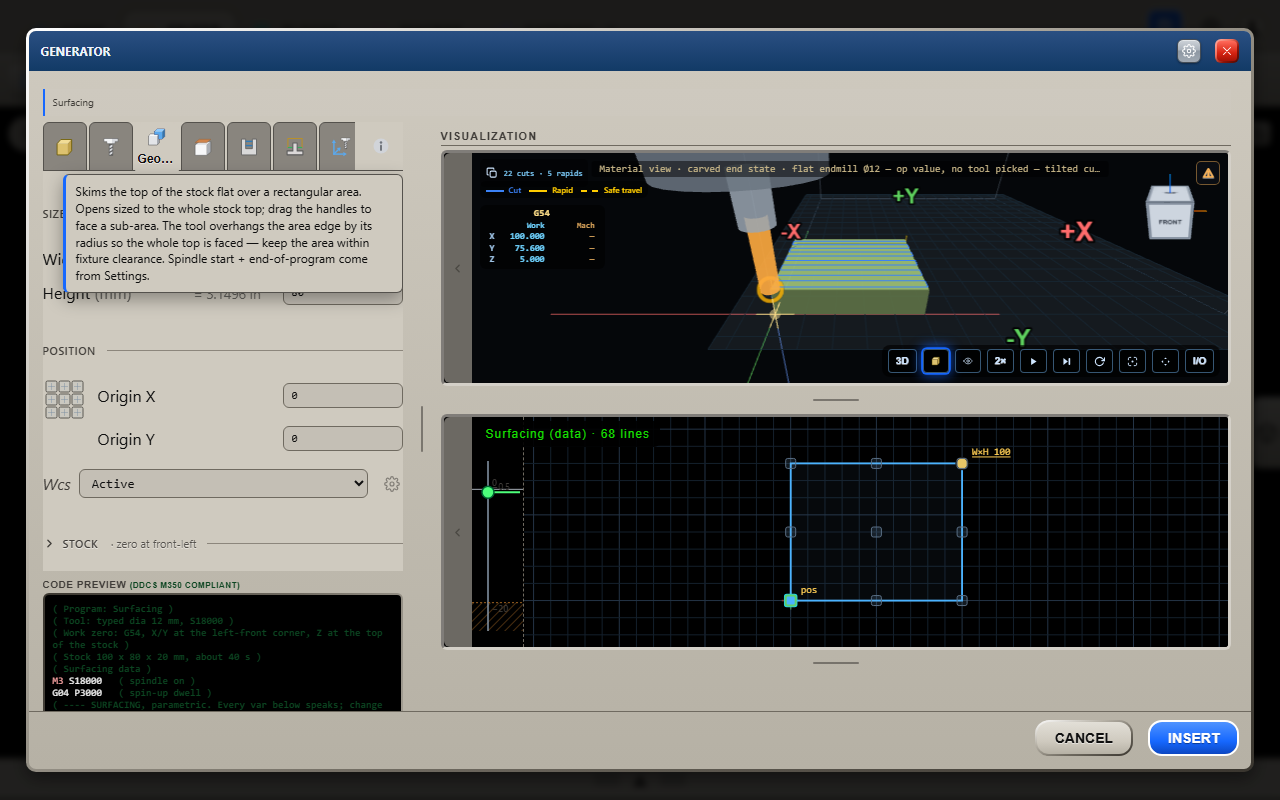Open the T-shaped clamp fixture tab
Viewport: 1280px width, 800px height.
coord(295,147)
